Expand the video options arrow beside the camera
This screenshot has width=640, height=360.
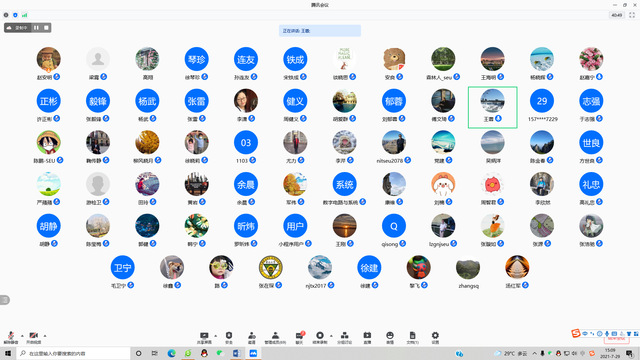coord(45,336)
